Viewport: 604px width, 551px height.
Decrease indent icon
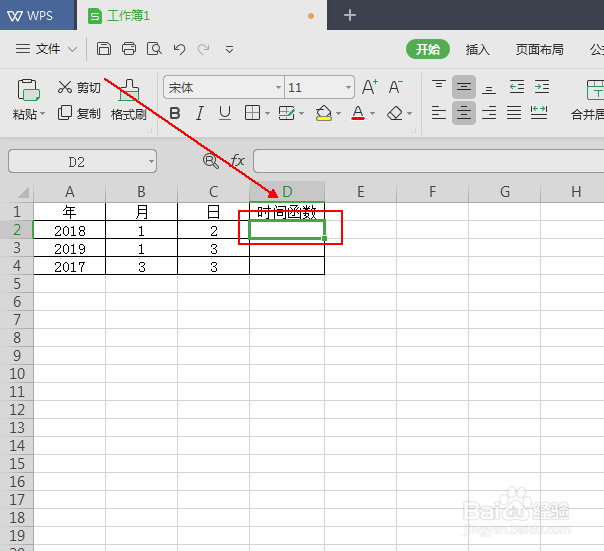(x=517, y=87)
